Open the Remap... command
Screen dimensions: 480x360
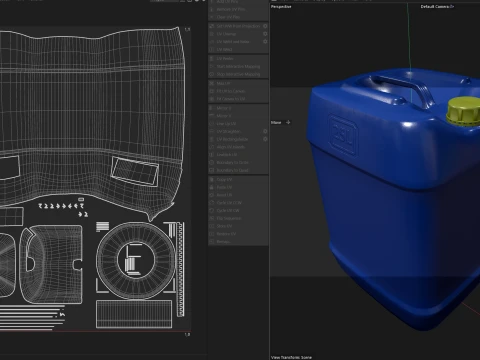(x=238, y=242)
